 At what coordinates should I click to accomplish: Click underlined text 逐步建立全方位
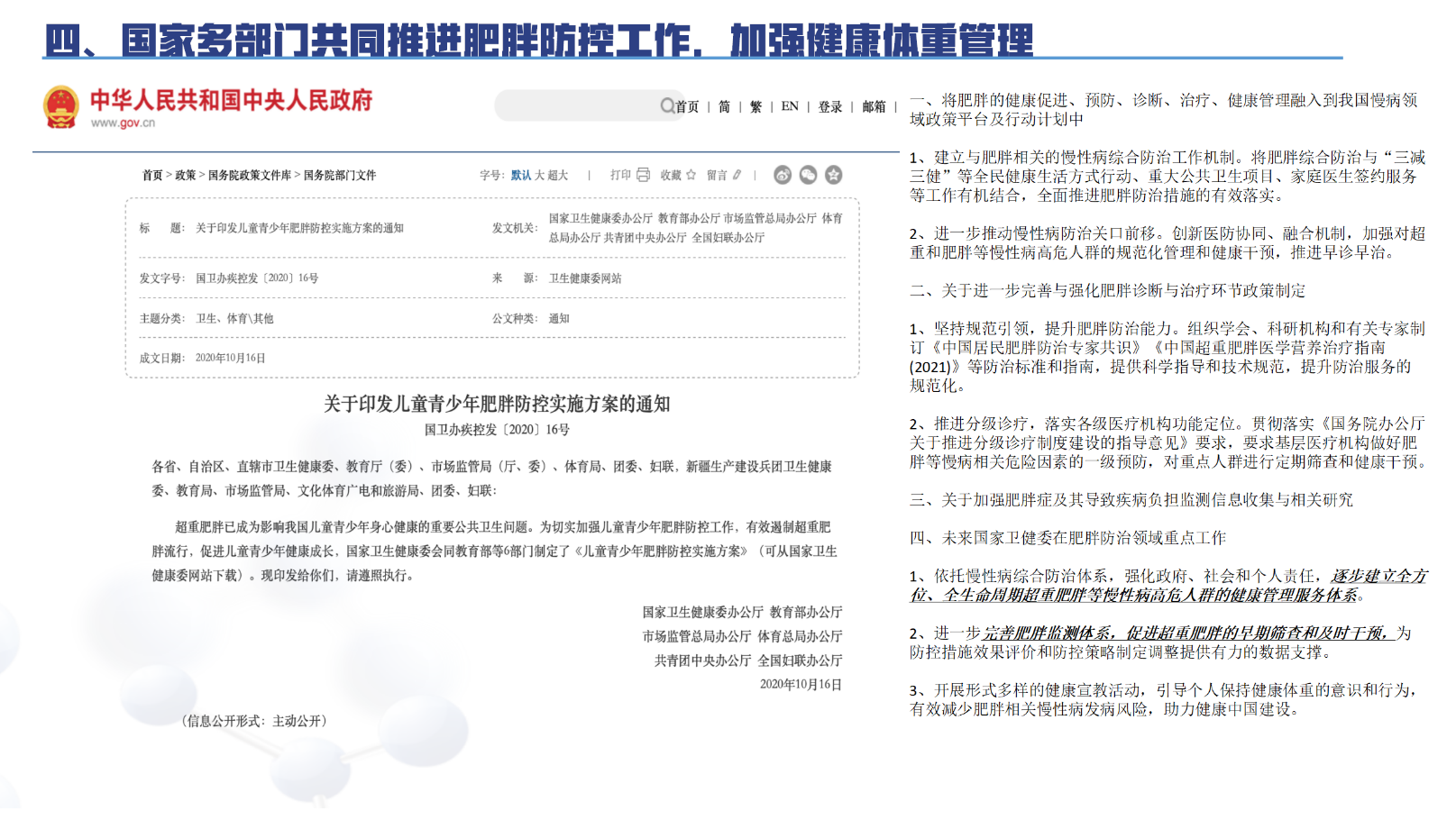tap(1379, 576)
